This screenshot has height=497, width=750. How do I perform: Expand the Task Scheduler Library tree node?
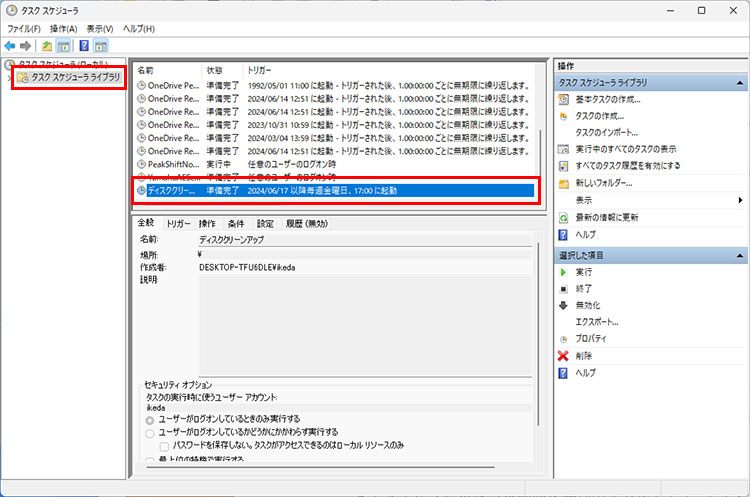(7, 77)
